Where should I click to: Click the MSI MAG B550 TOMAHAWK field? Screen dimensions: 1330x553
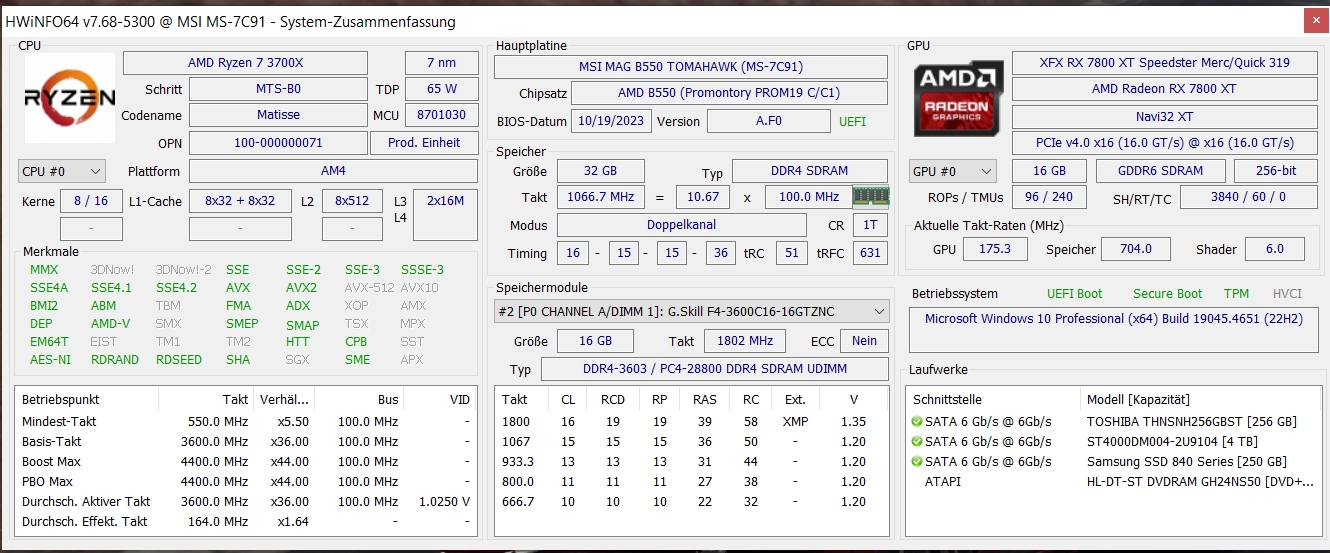click(x=691, y=67)
